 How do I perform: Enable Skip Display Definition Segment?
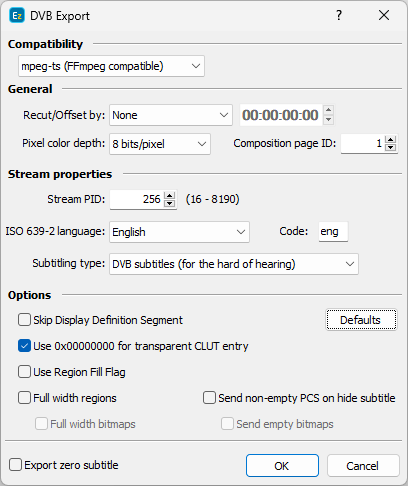click(24, 320)
